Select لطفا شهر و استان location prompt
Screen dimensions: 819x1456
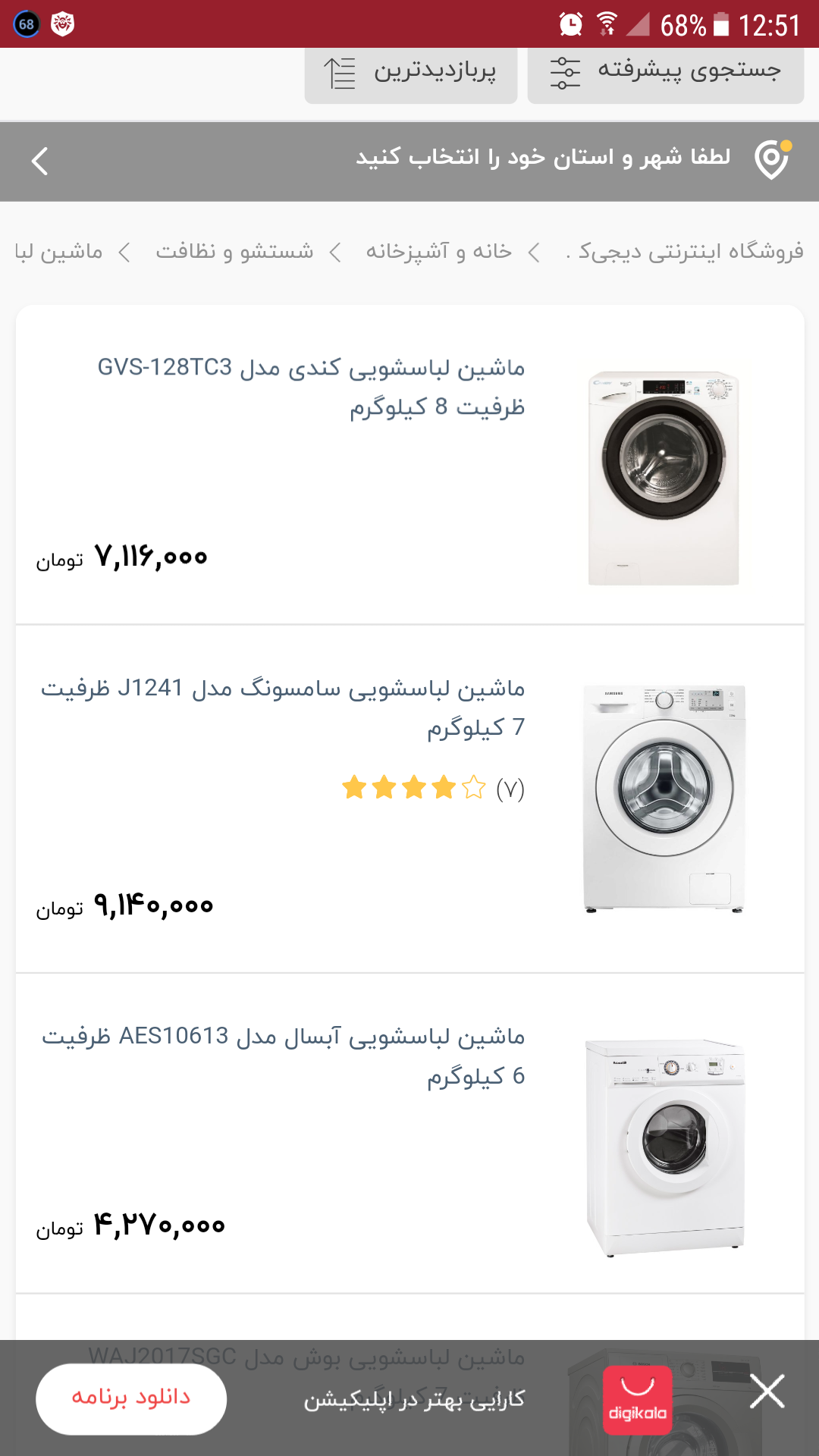(543, 158)
